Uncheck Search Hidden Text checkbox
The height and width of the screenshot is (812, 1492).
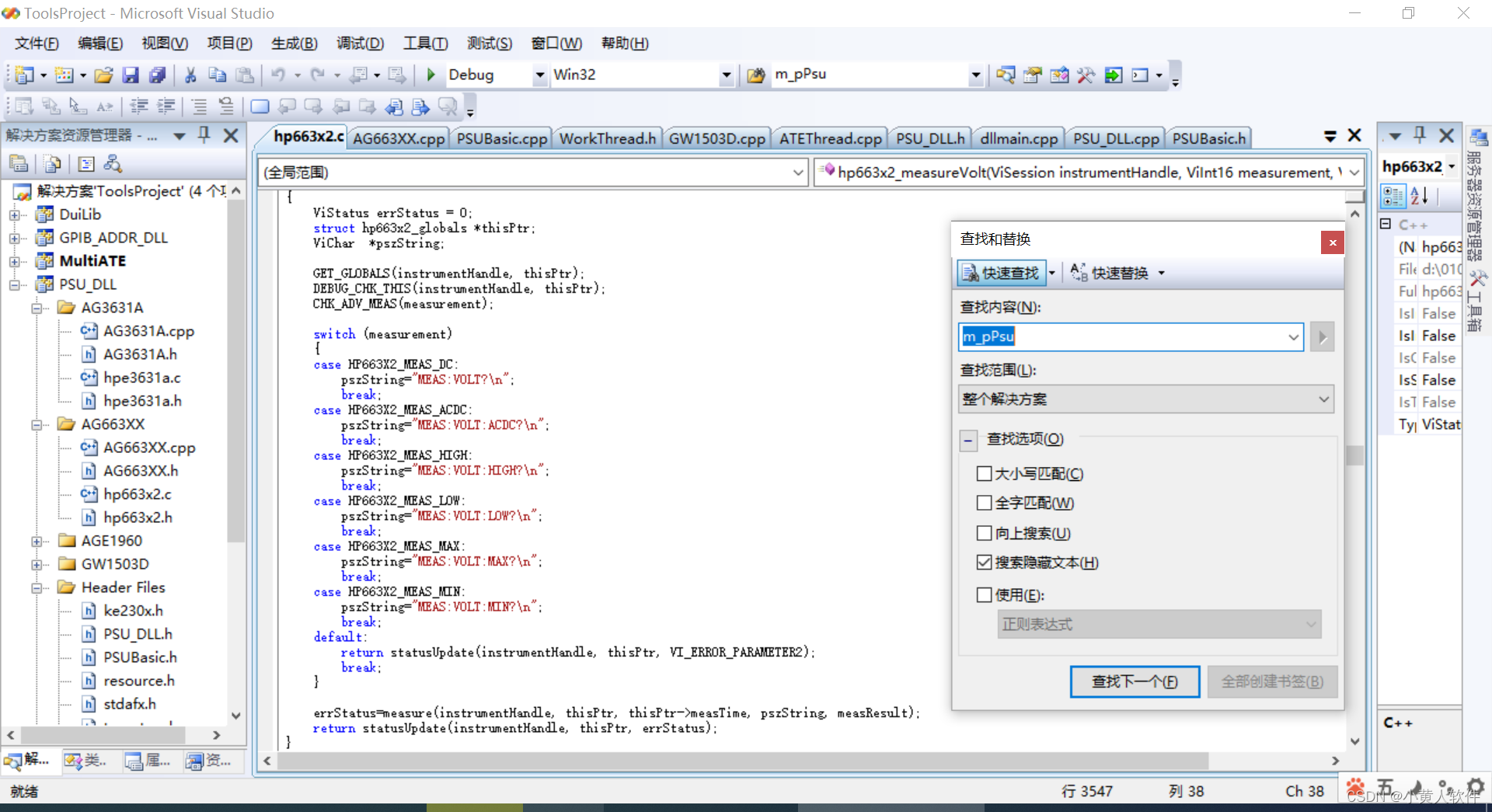click(984, 562)
